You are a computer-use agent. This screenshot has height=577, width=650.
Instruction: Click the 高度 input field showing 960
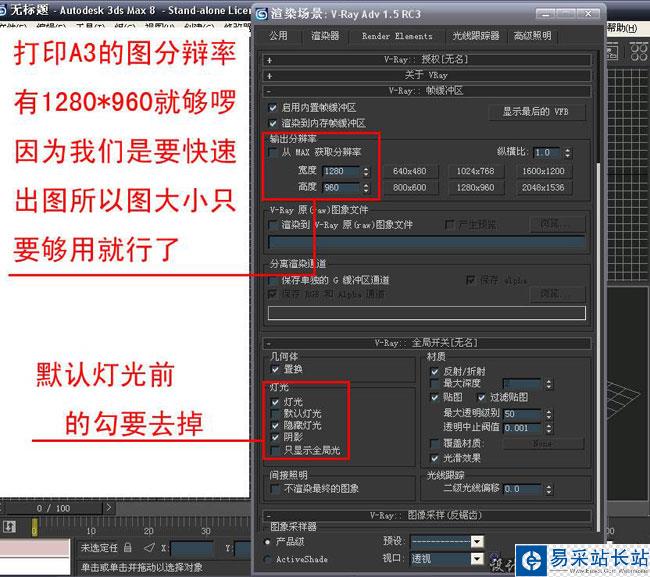(x=341, y=188)
